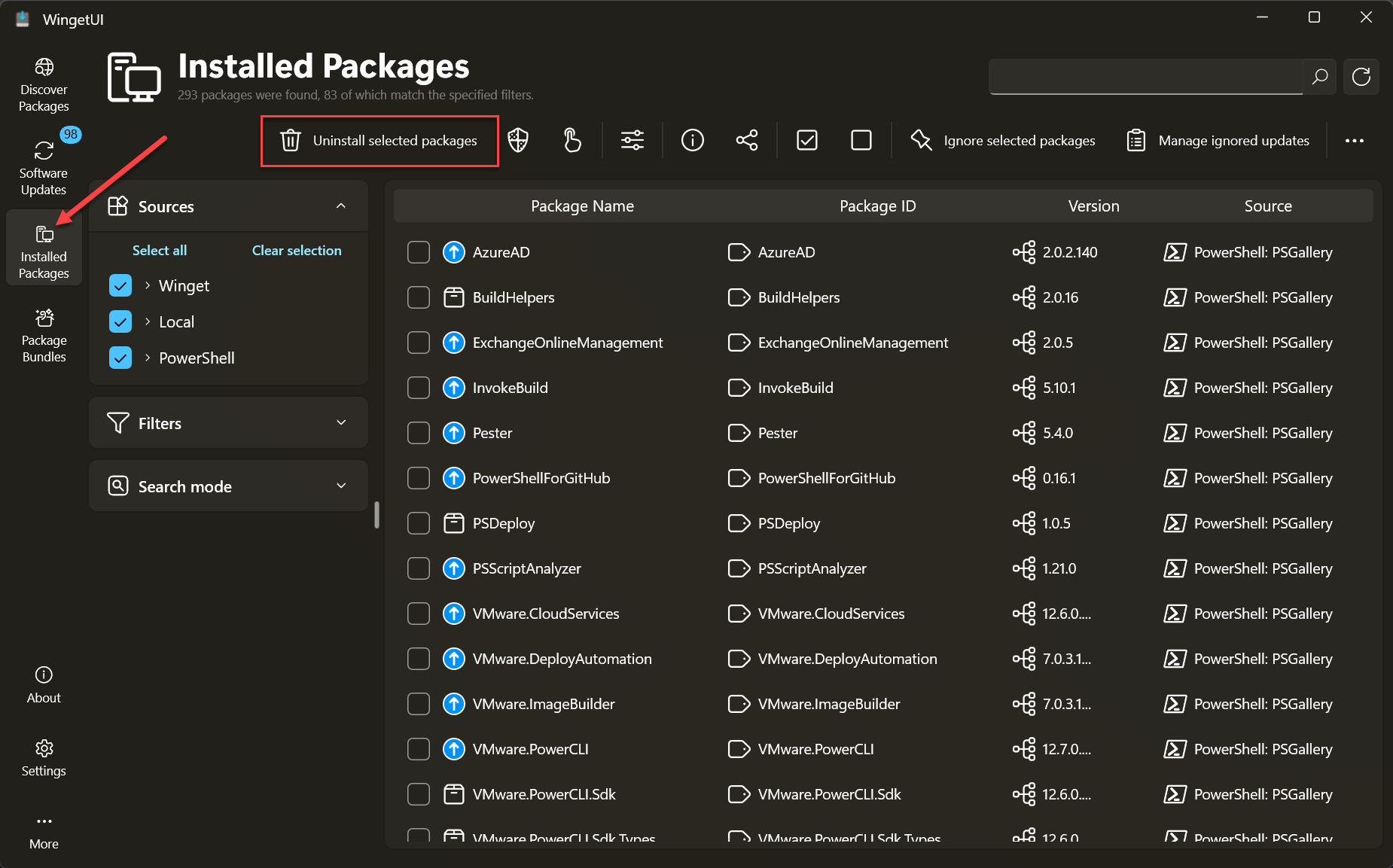Select the Pester package checkbox
This screenshot has width=1393, height=868.
[419, 433]
